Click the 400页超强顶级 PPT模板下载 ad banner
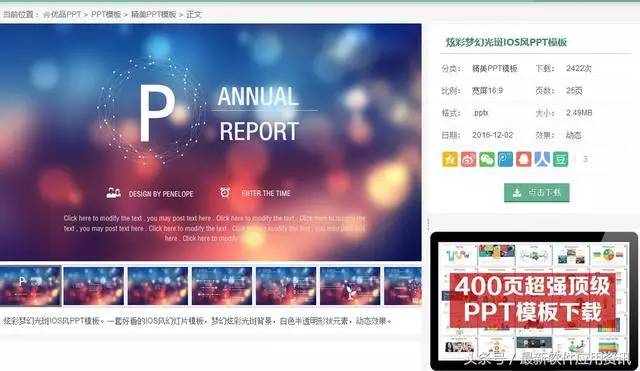Screen dimensions: 640x371 tap(534, 301)
